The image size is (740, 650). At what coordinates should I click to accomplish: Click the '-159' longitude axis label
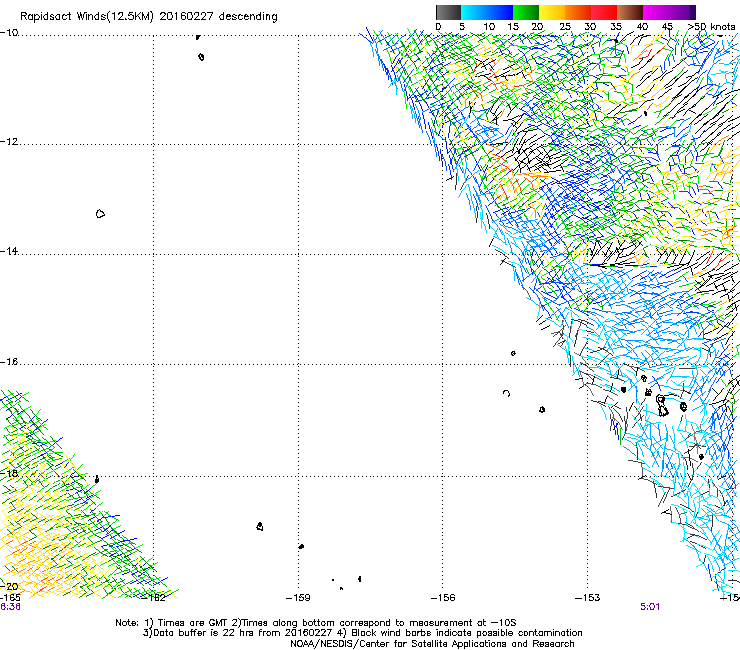(x=298, y=598)
